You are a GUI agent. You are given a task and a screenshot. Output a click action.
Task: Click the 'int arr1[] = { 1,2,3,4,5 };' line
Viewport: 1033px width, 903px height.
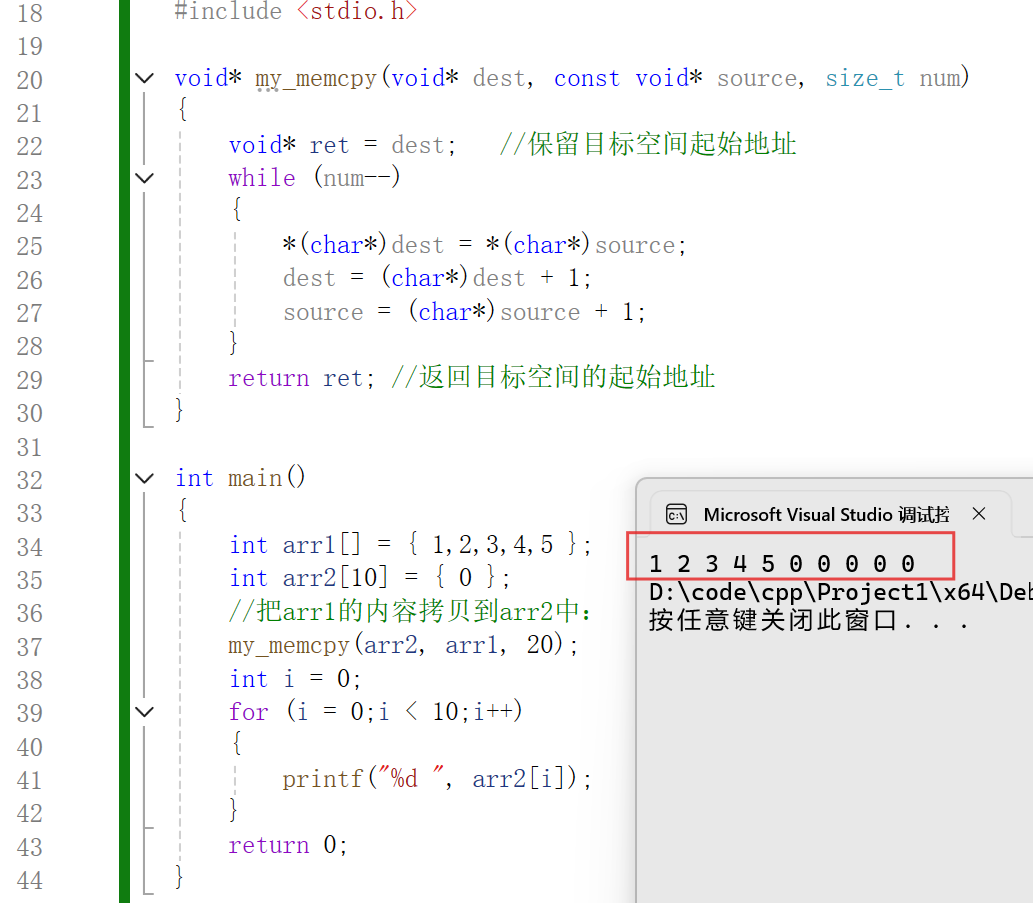click(410, 545)
